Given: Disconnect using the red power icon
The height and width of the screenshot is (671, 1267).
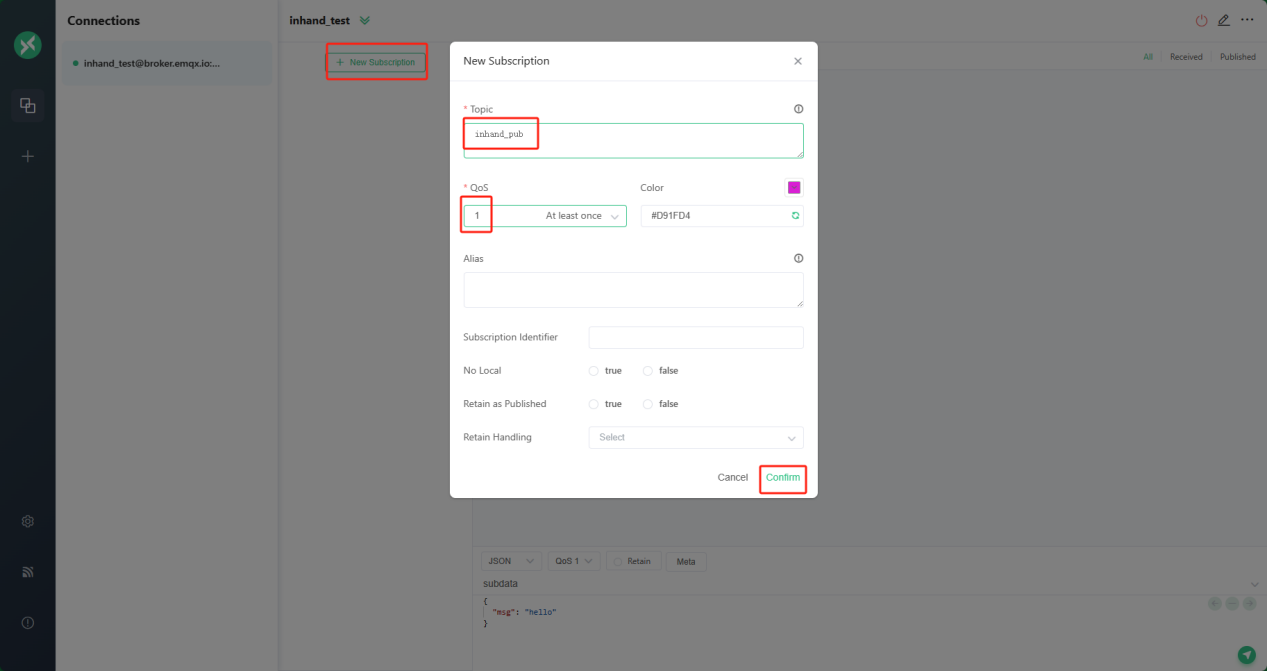Looking at the screenshot, I should [1201, 21].
